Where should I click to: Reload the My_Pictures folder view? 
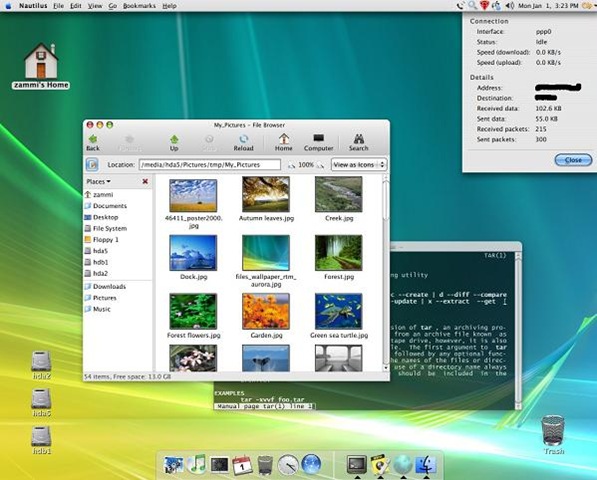click(243, 143)
